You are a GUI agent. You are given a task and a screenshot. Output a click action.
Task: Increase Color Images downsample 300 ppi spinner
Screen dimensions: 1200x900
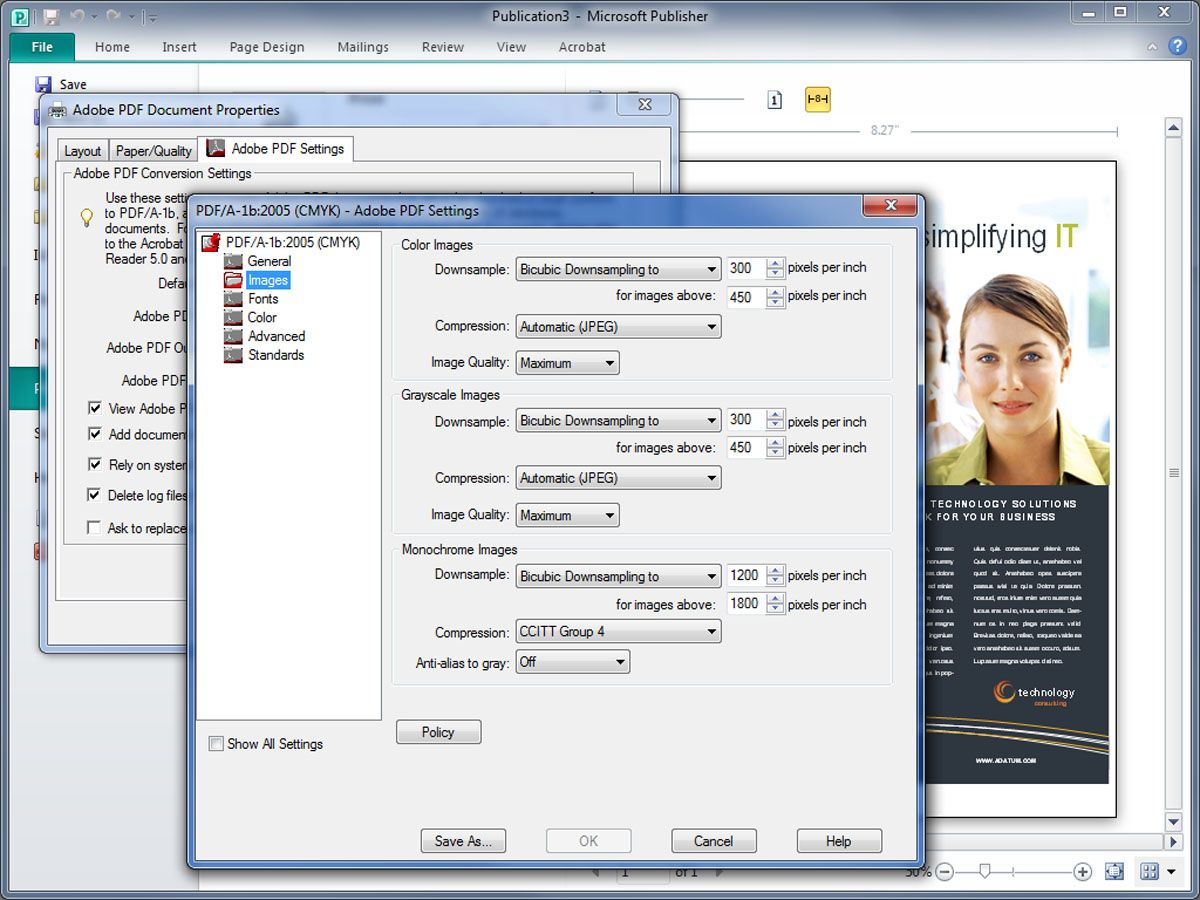coord(775,263)
